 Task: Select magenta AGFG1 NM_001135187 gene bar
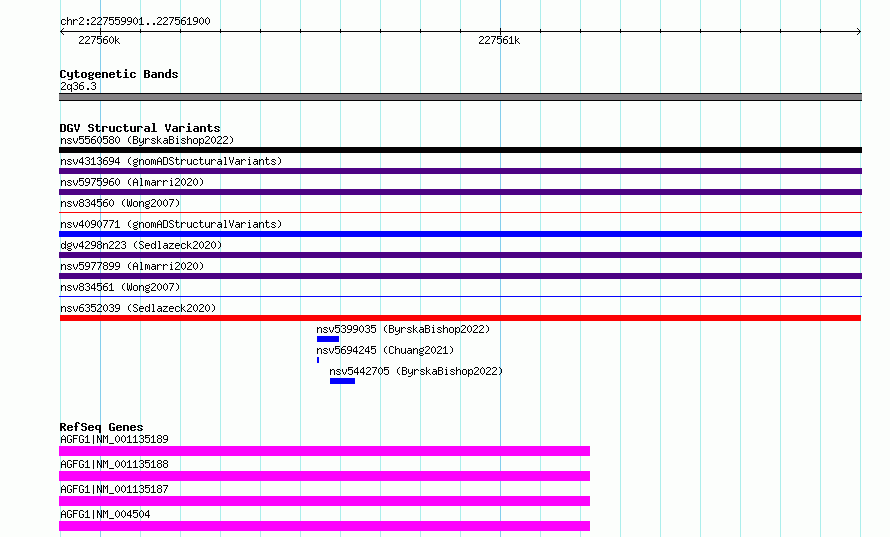pyautogui.click(x=325, y=501)
